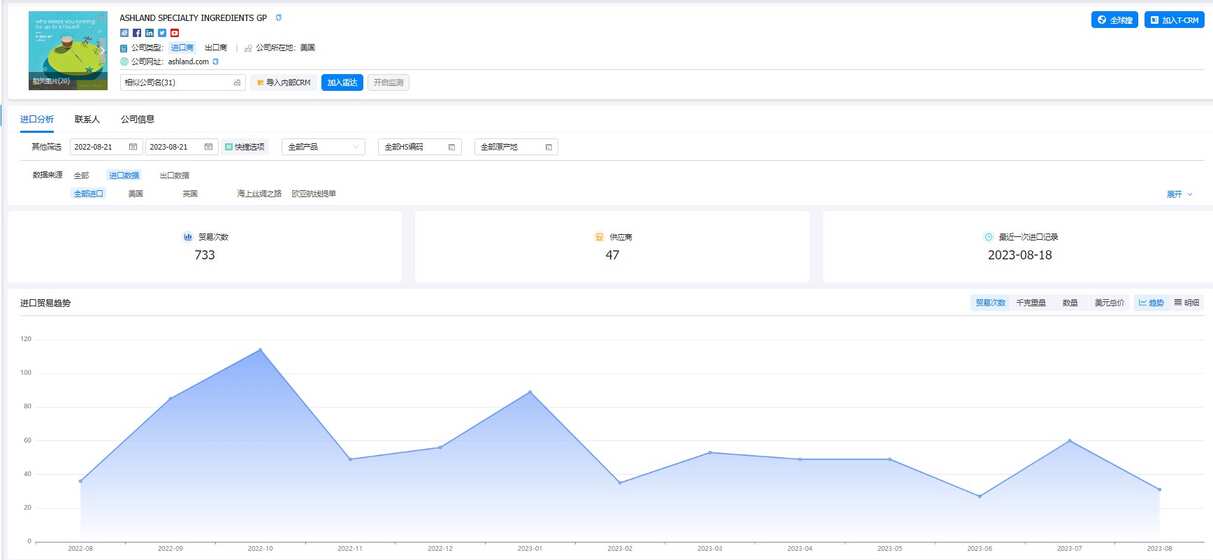Click the 开启监测 button
1213x560 pixels.
(388, 83)
